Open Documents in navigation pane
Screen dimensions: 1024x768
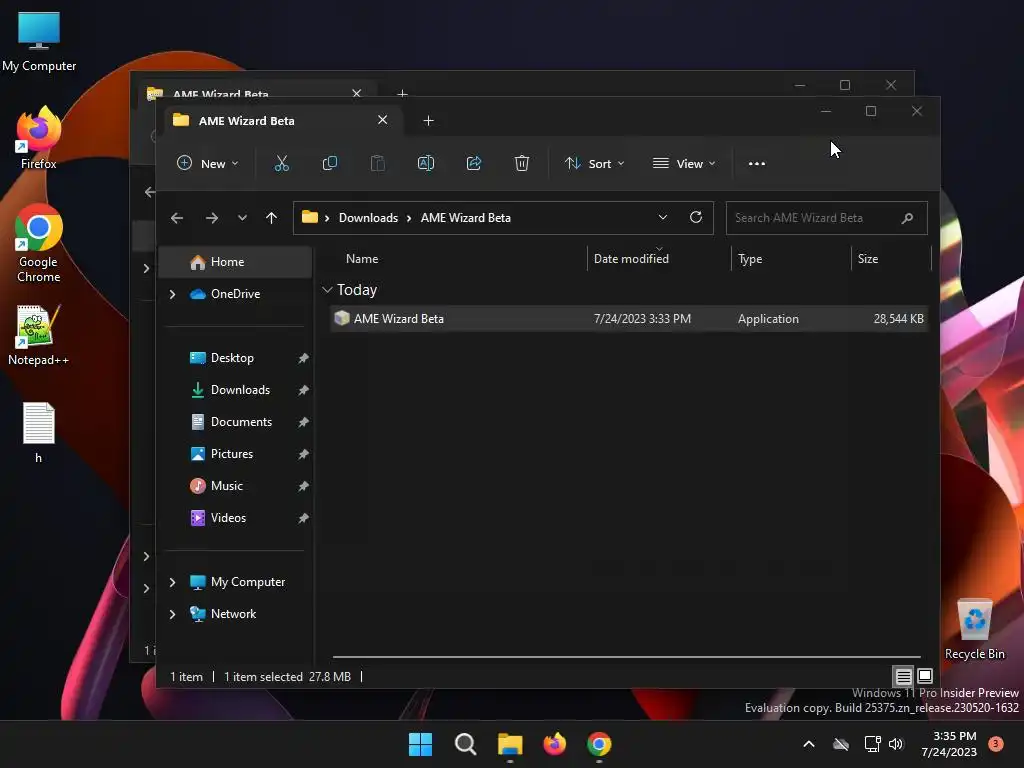coord(241,422)
